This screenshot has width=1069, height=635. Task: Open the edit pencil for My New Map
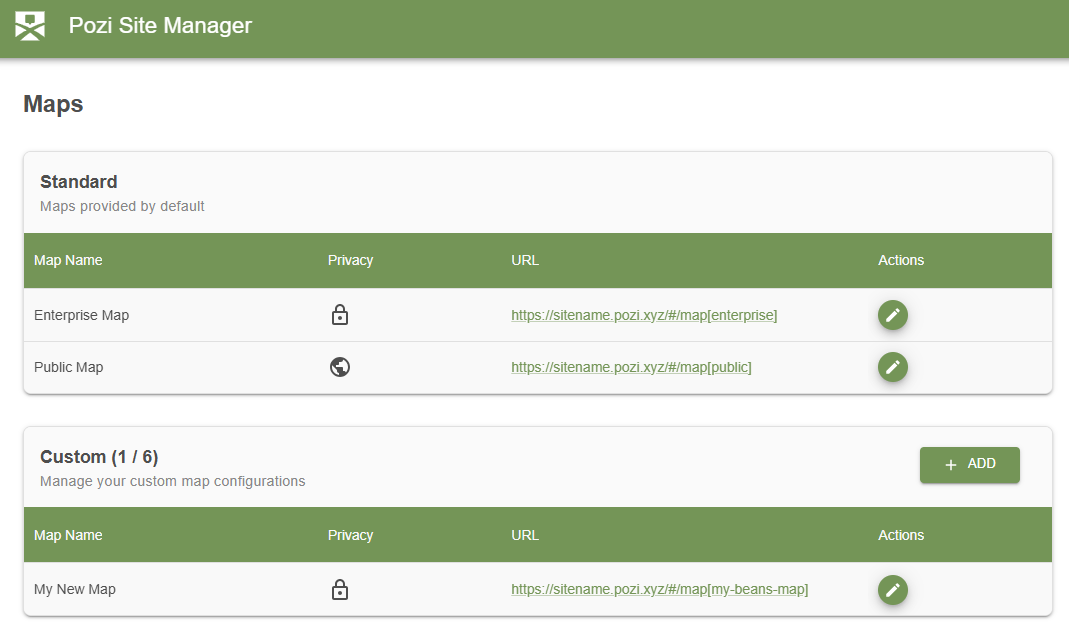pyautogui.click(x=892, y=589)
